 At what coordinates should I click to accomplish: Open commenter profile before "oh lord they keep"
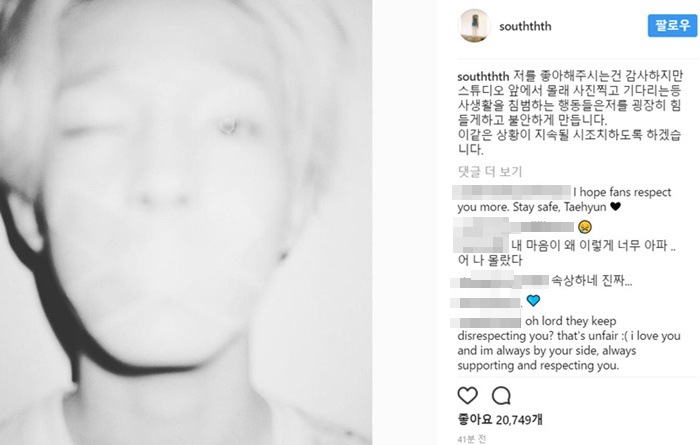[x=486, y=322]
